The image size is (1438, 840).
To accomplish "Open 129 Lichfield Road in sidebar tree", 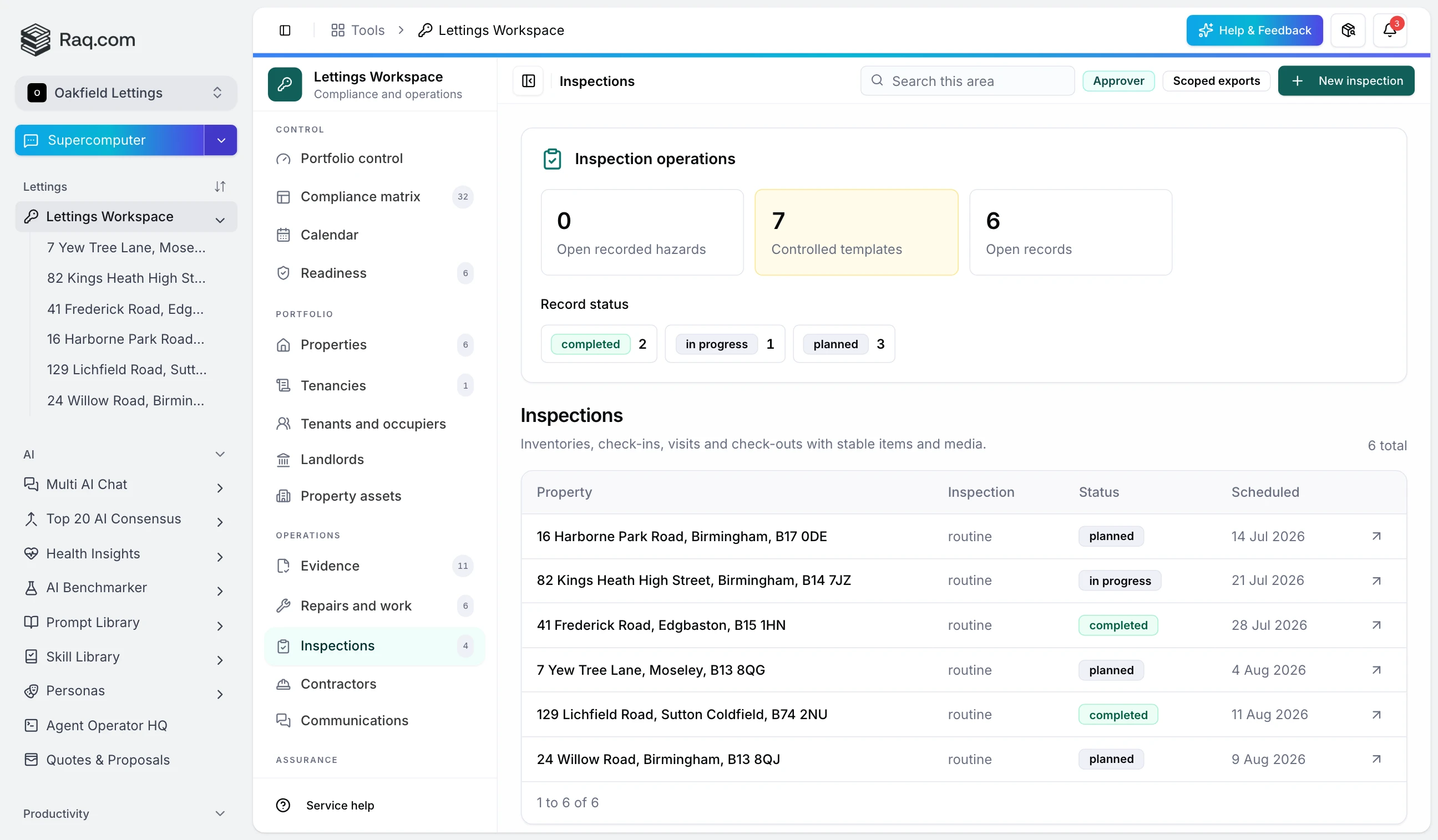I will coord(126,369).
